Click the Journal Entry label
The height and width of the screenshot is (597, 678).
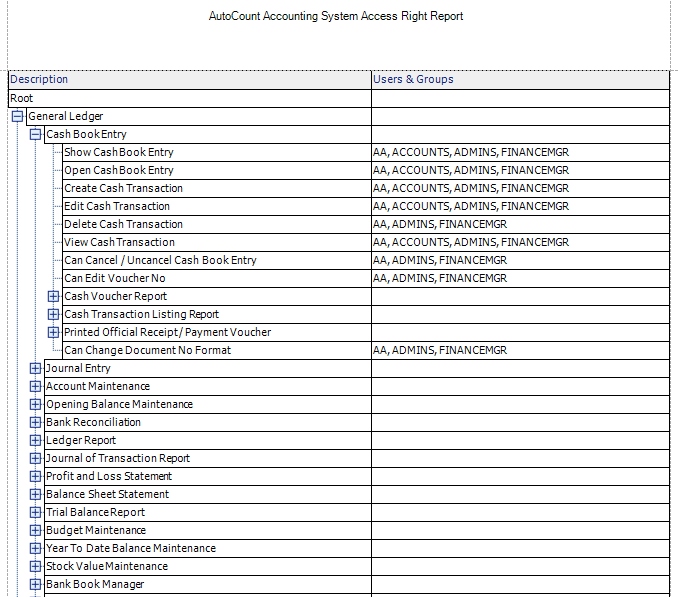(x=78, y=368)
